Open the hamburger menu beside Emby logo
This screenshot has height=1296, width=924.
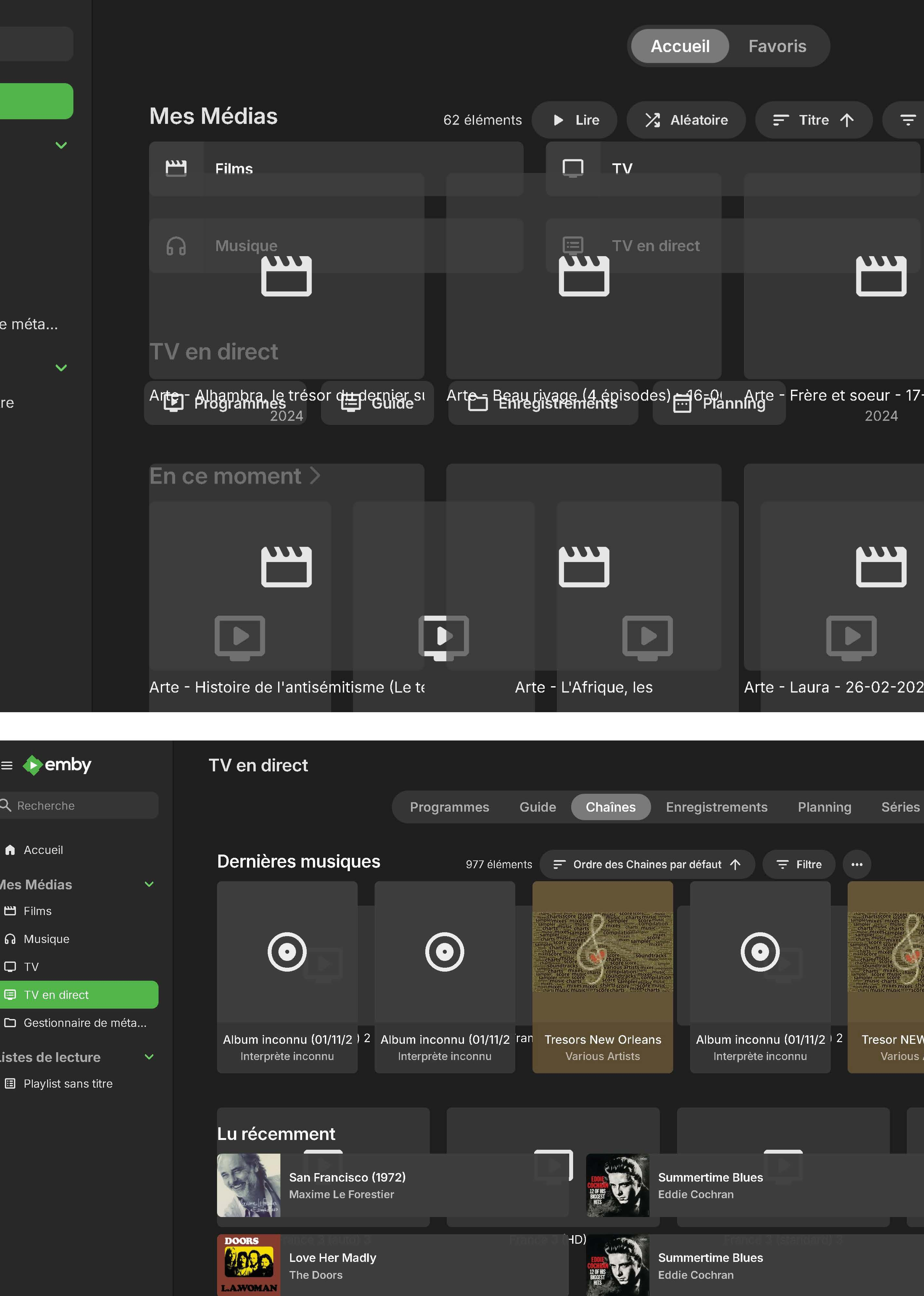7,766
